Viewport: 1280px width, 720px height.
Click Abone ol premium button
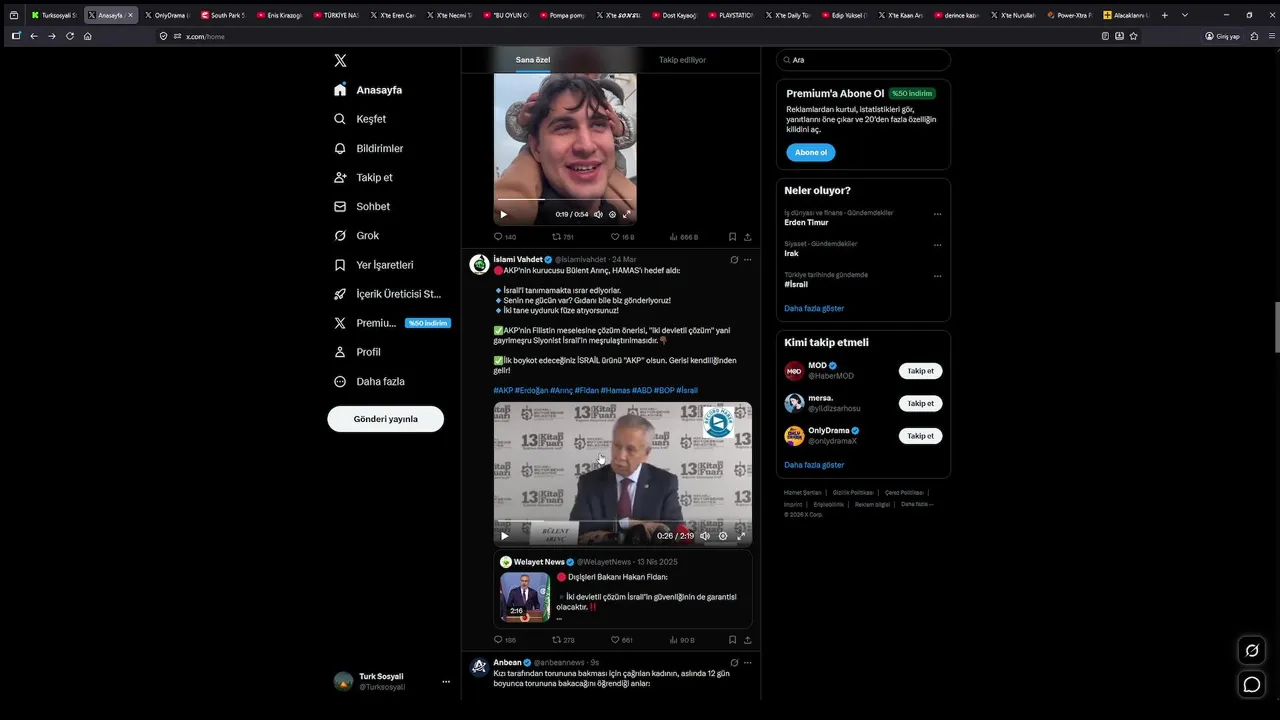click(810, 153)
